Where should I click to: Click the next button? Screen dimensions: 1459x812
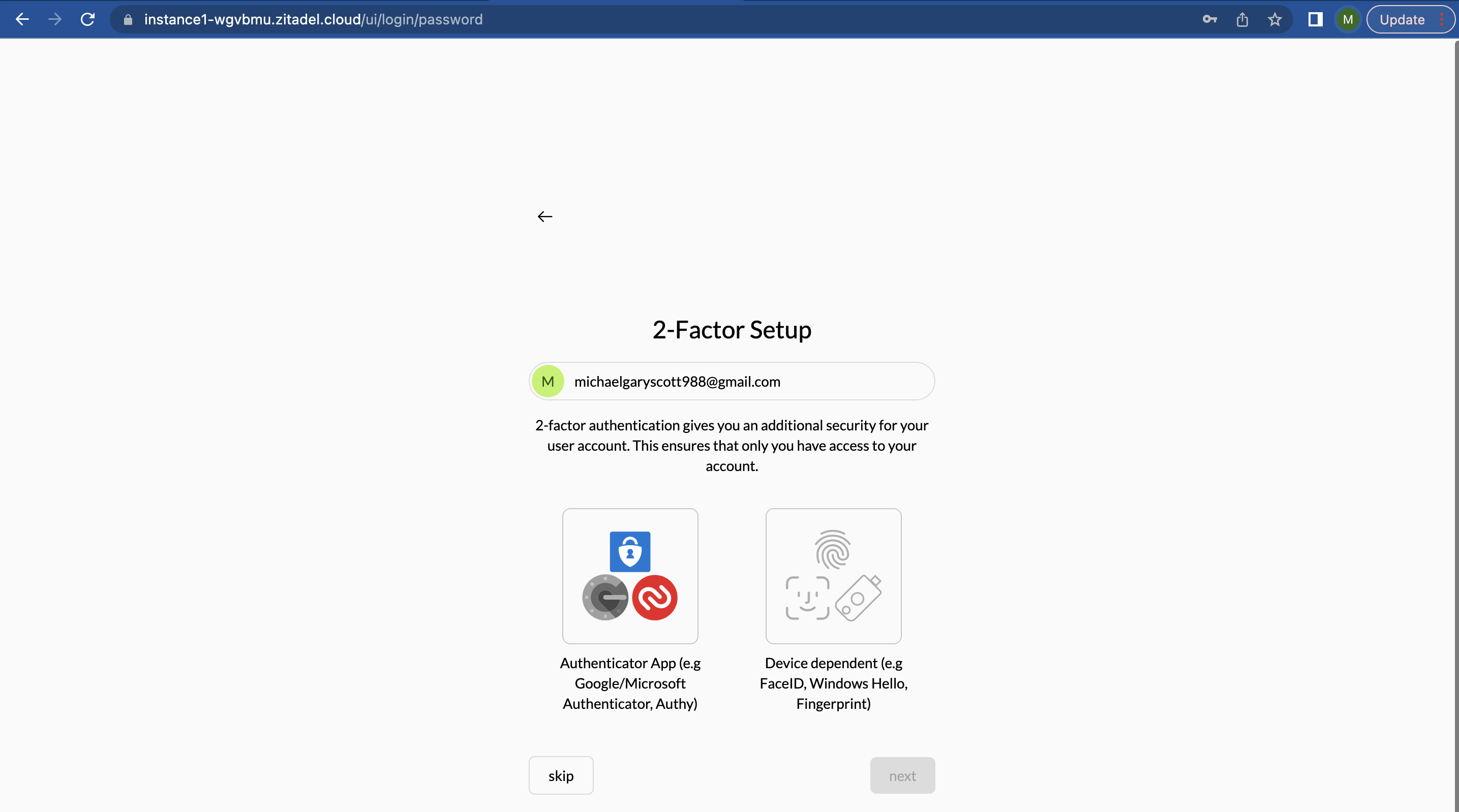902,775
